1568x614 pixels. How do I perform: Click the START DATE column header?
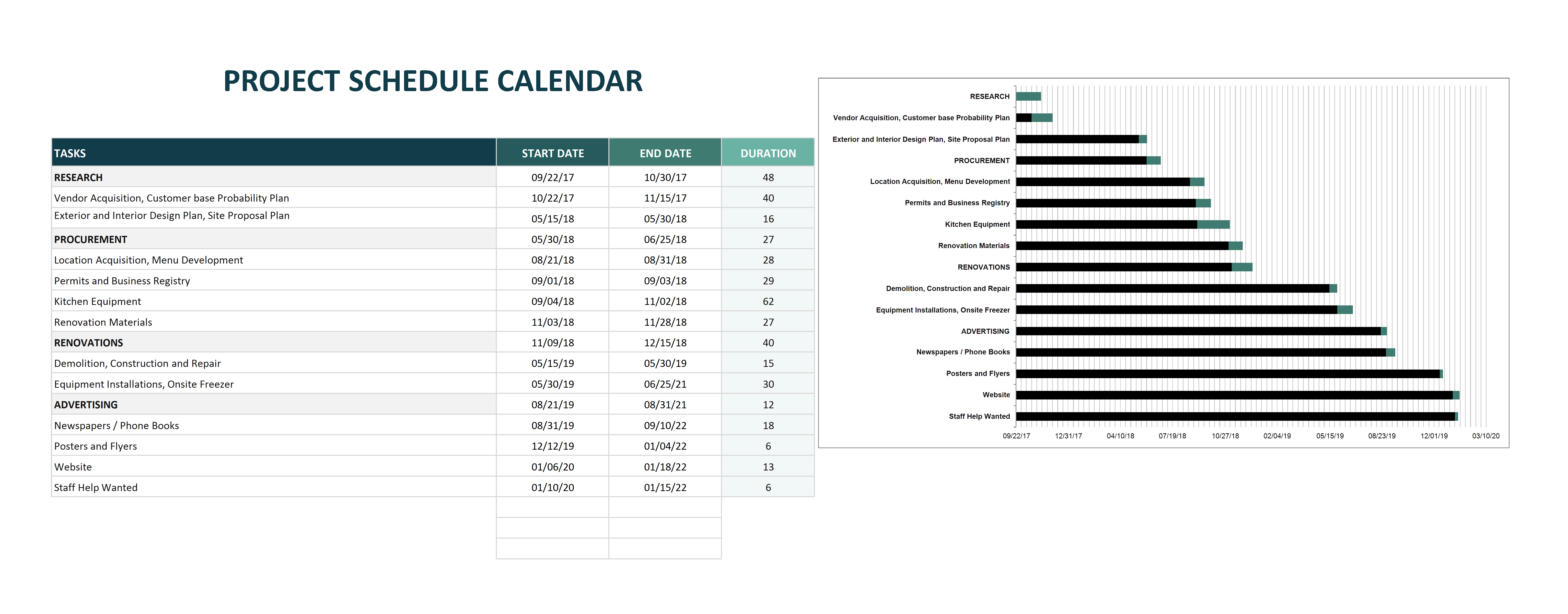tap(552, 152)
